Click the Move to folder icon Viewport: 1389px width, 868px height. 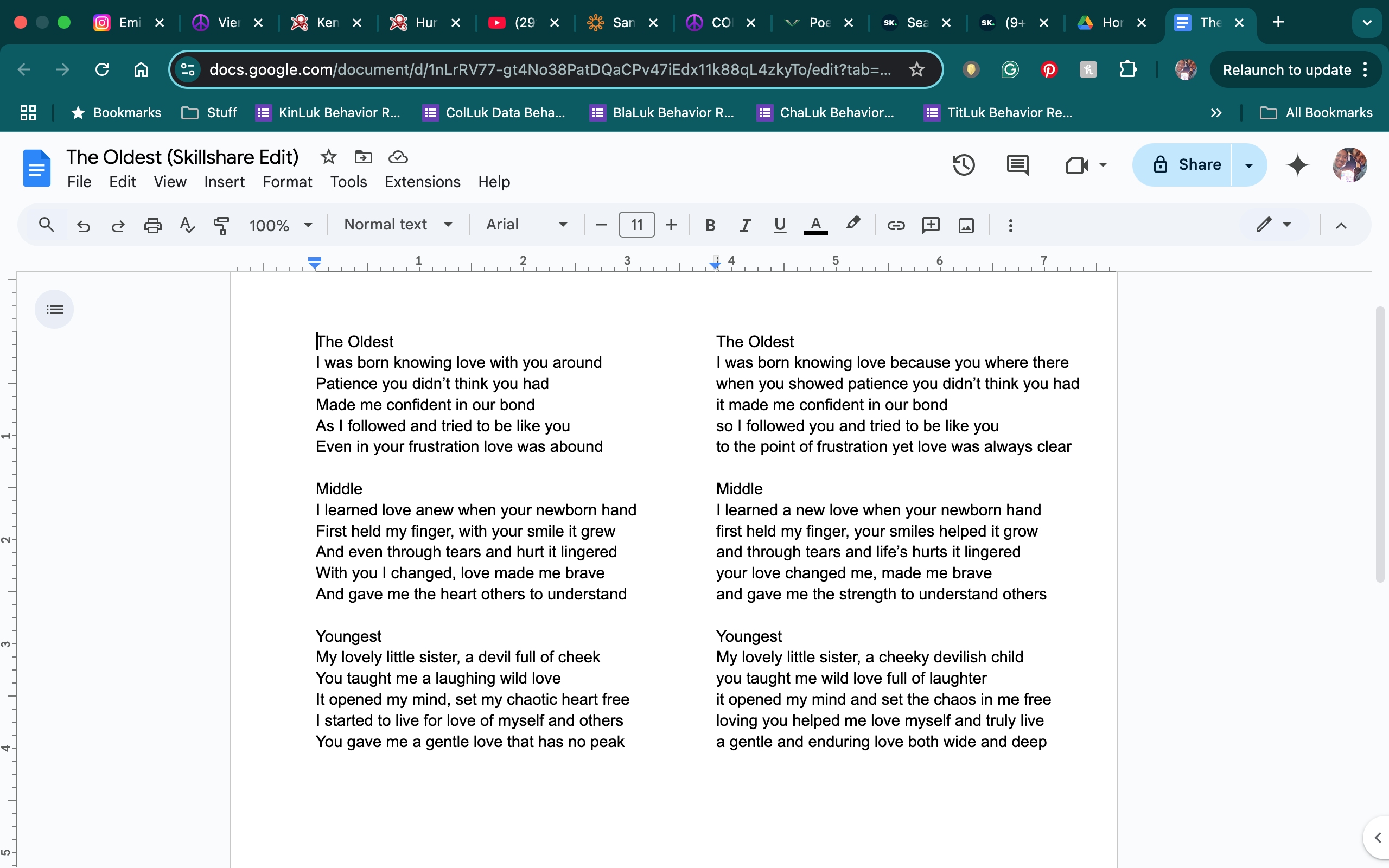click(x=364, y=157)
